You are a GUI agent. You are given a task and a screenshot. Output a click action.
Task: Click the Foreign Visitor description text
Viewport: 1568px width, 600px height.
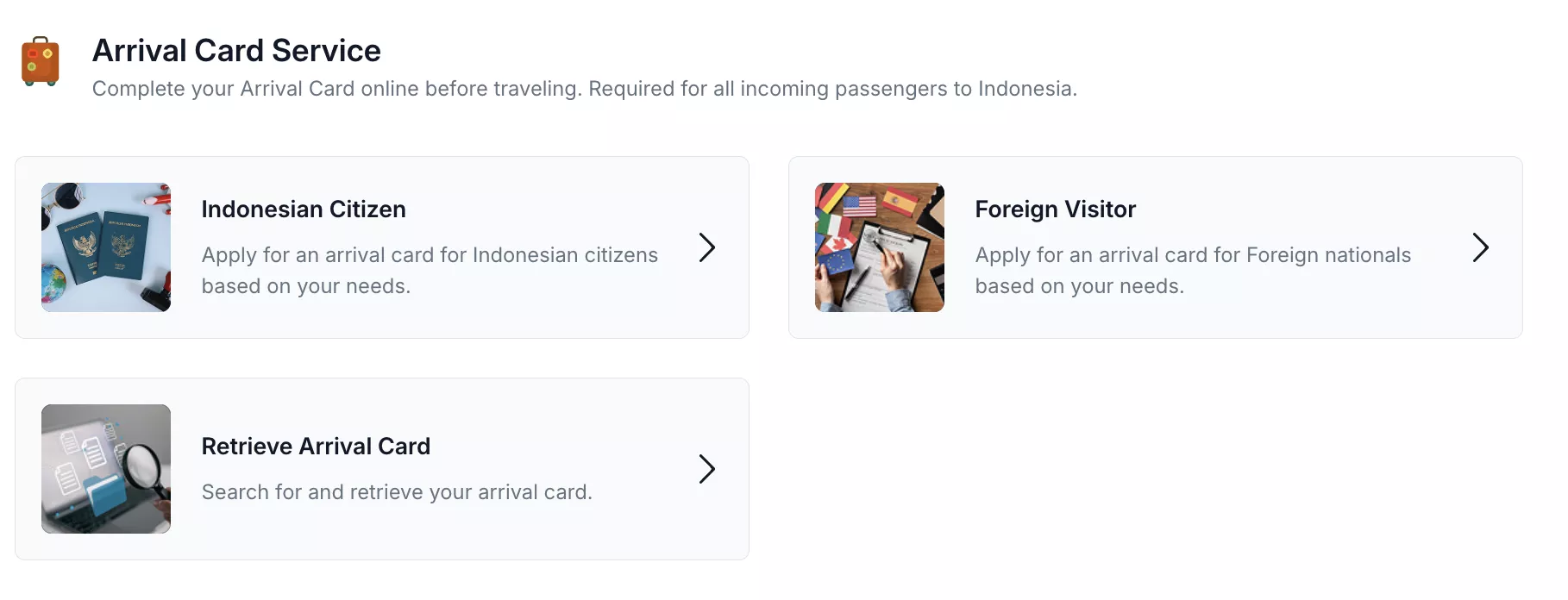(x=1193, y=270)
